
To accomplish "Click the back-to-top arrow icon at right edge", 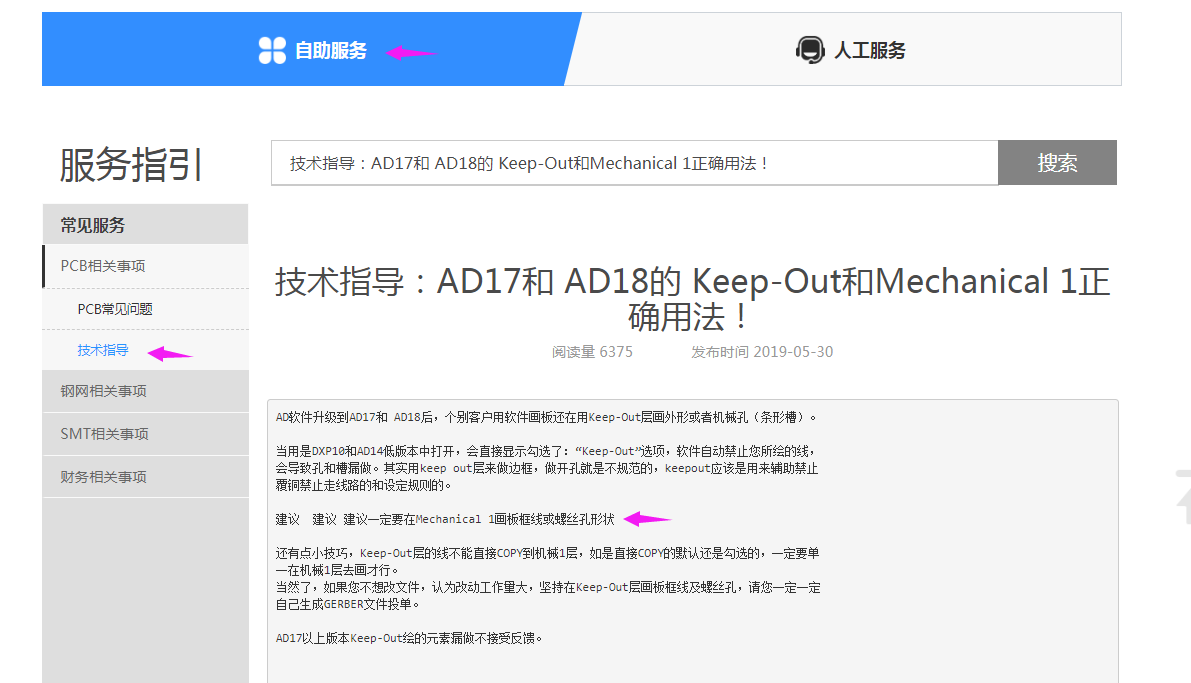I will (1183, 497).
